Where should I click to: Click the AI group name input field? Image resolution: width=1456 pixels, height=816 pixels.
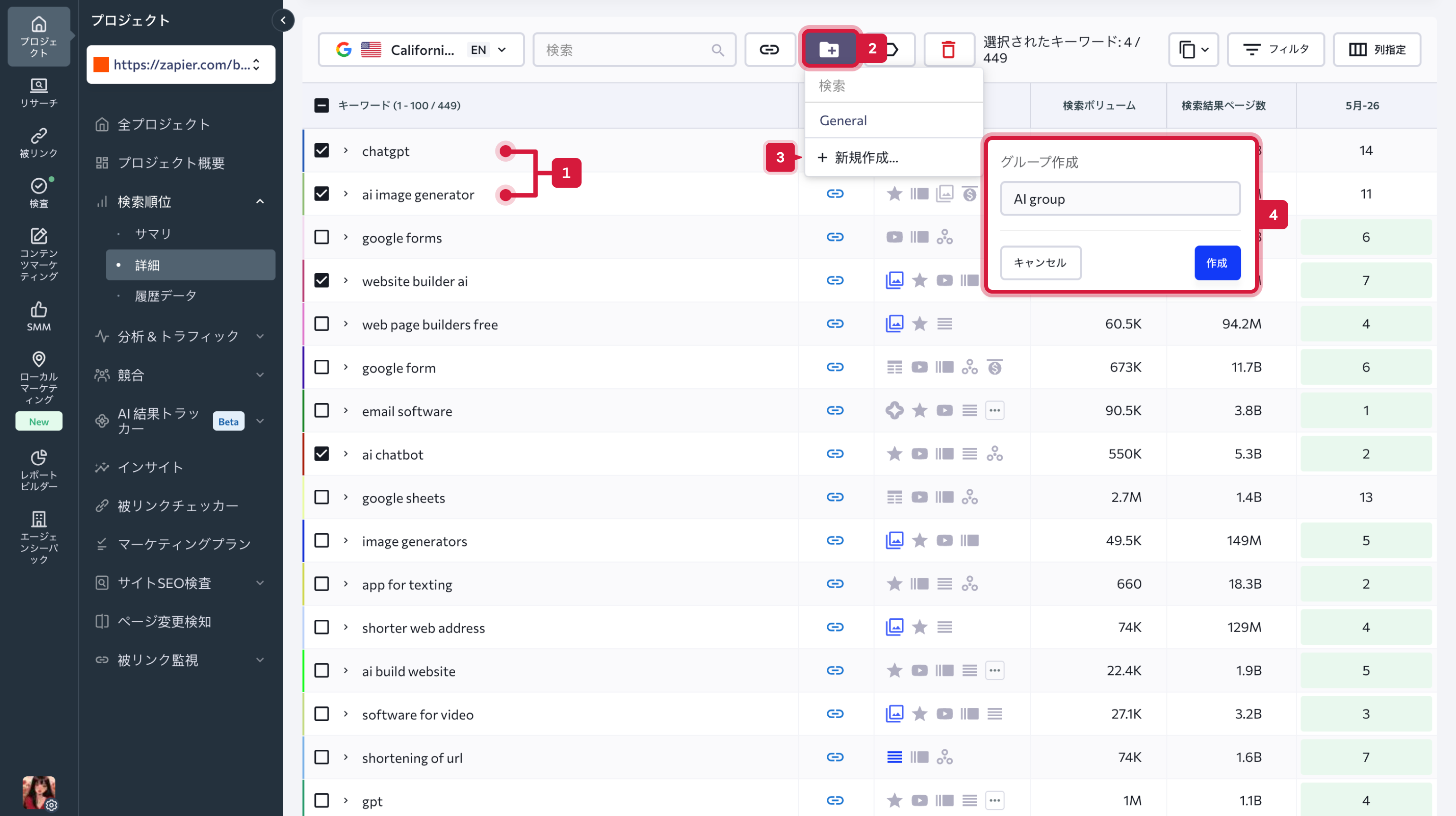pos(1120,199)
